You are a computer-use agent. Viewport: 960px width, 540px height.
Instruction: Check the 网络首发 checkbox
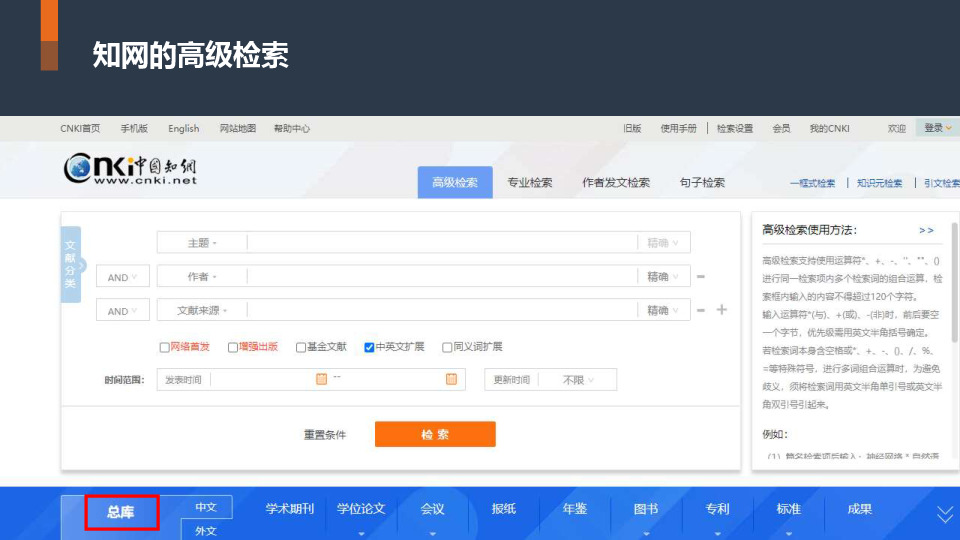(x=164, y=347)
